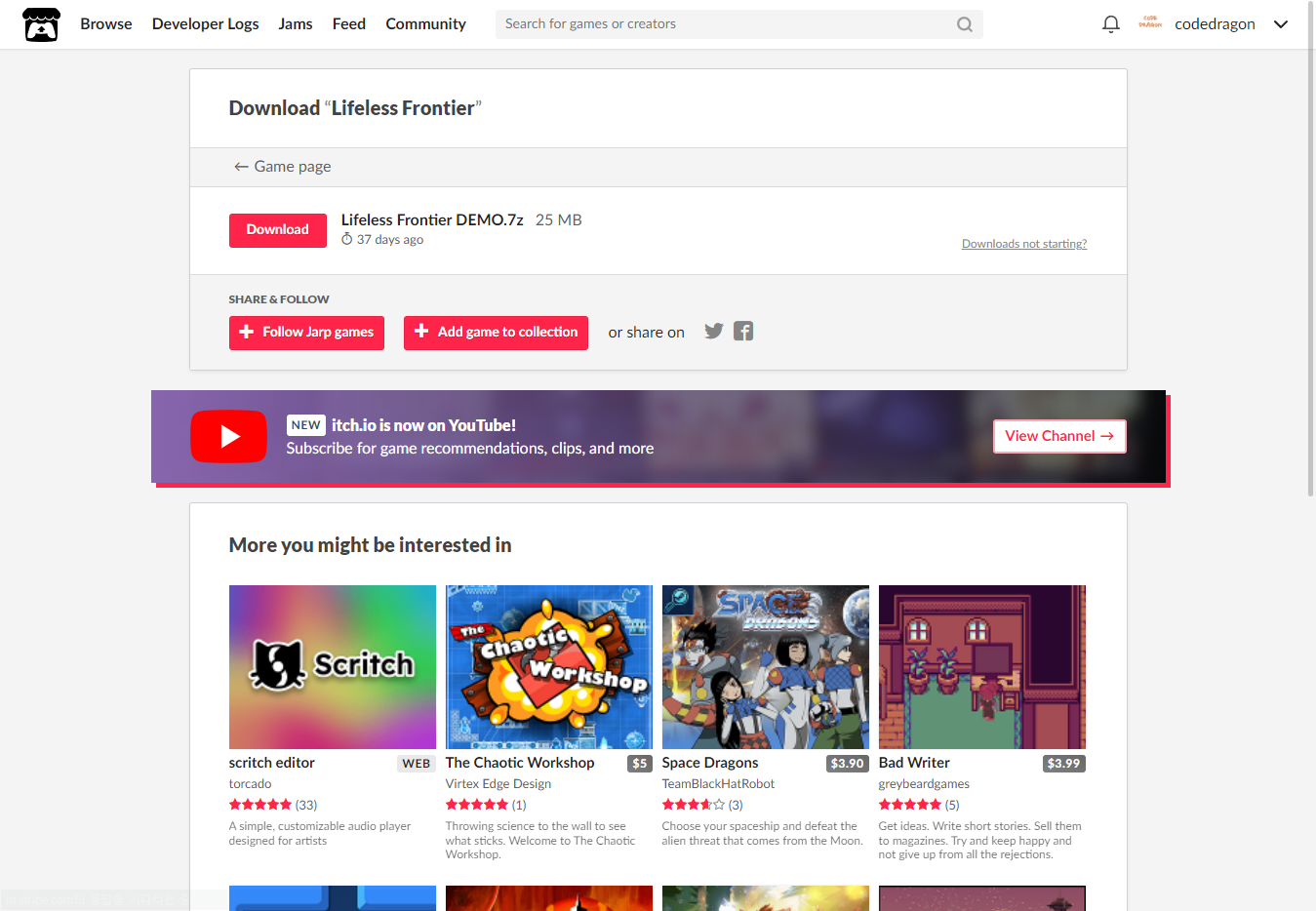Open torcado author page

251,784
